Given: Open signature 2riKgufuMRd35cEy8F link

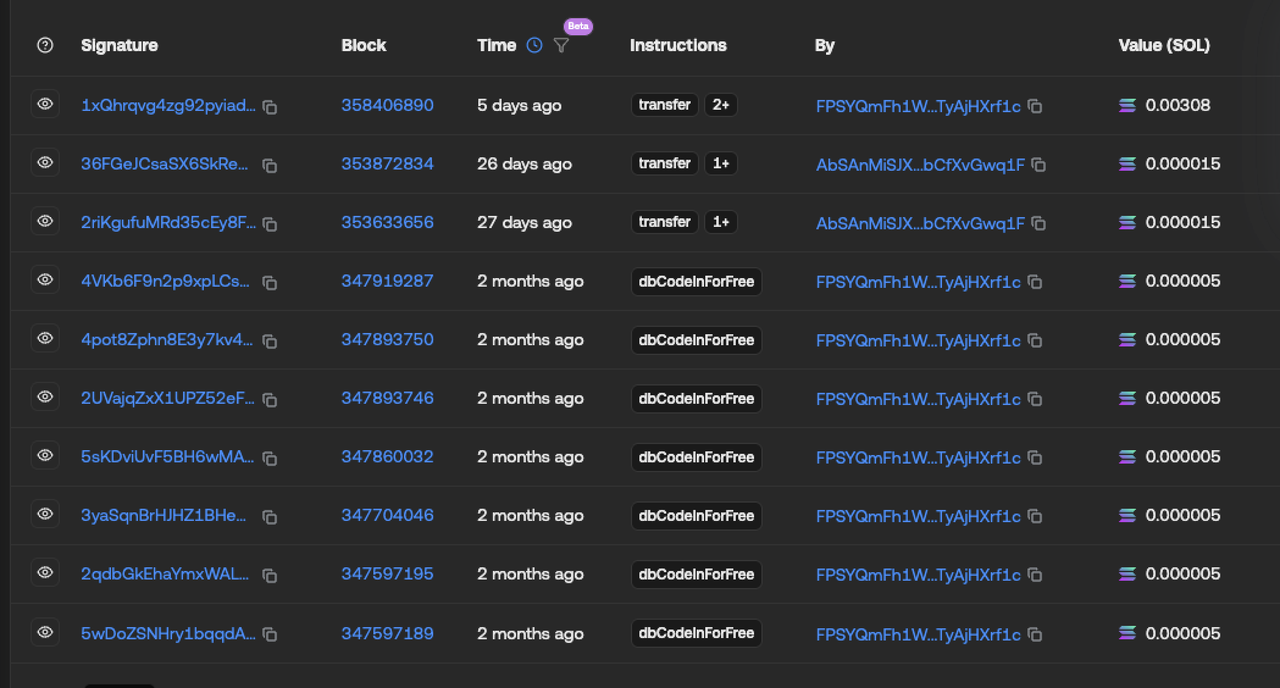Looking at the screenshot, I should tap(168, 222).
